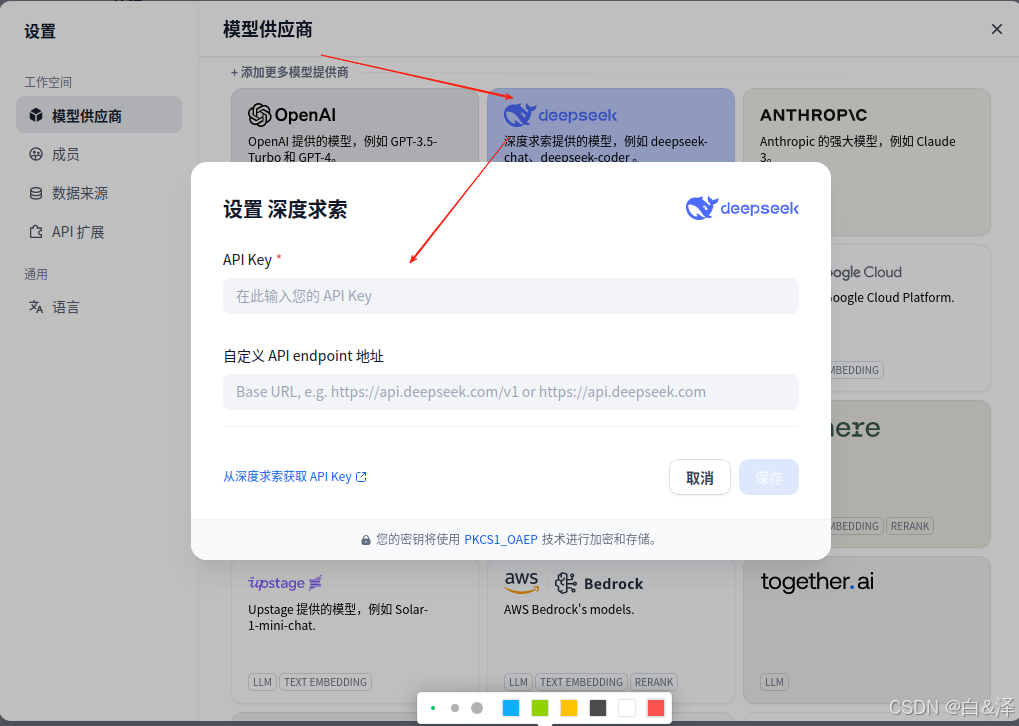
Task: Select the deepseek provider card behind the dialog
Action: (x=610, y=127)
